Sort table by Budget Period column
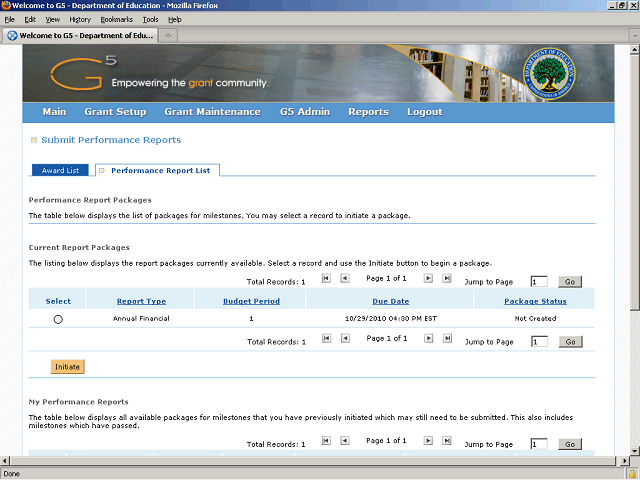Image resolution: width=640 pixels, height=480 pixels. (x=251, y=301)
